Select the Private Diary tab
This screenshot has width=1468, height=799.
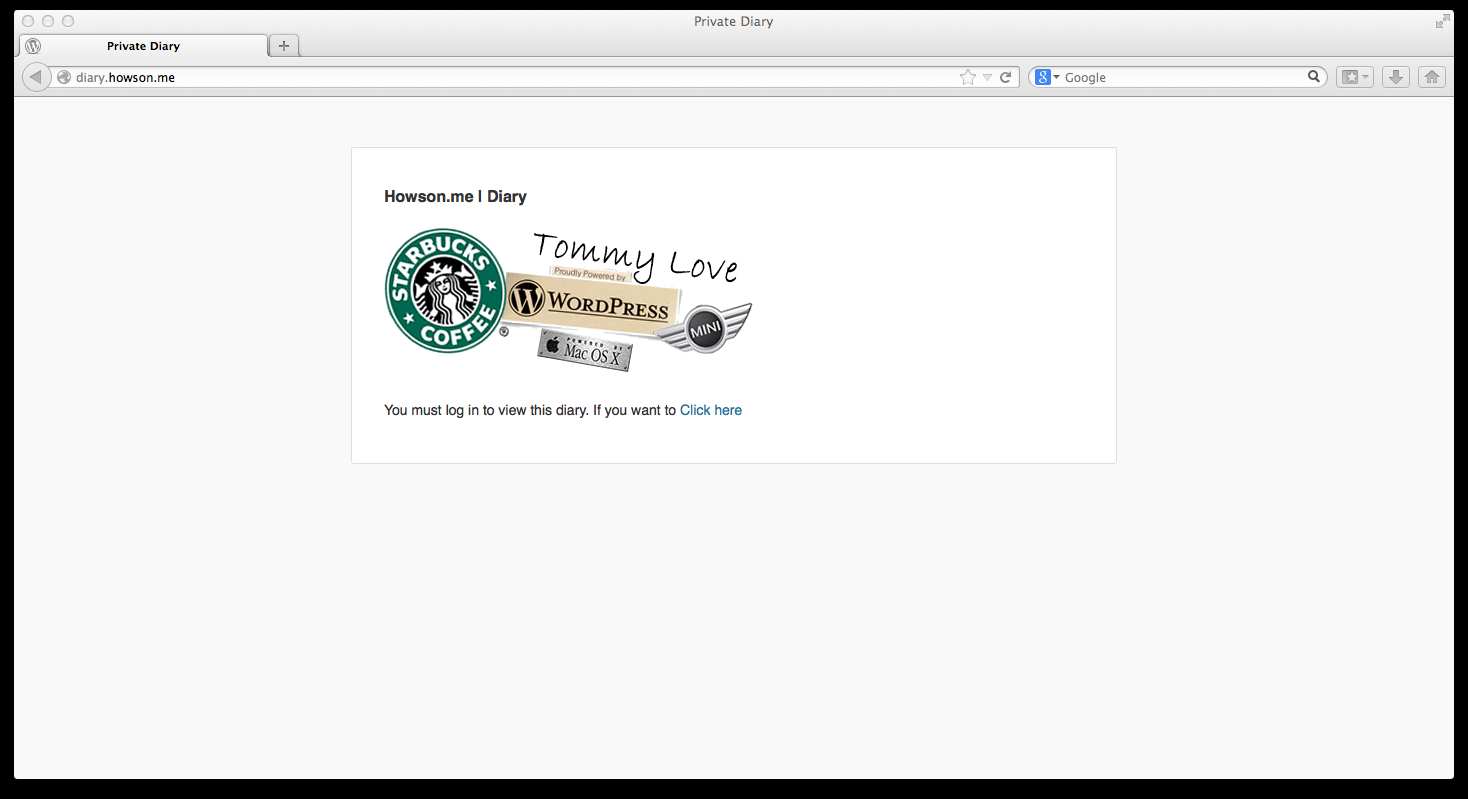(143, 46)
